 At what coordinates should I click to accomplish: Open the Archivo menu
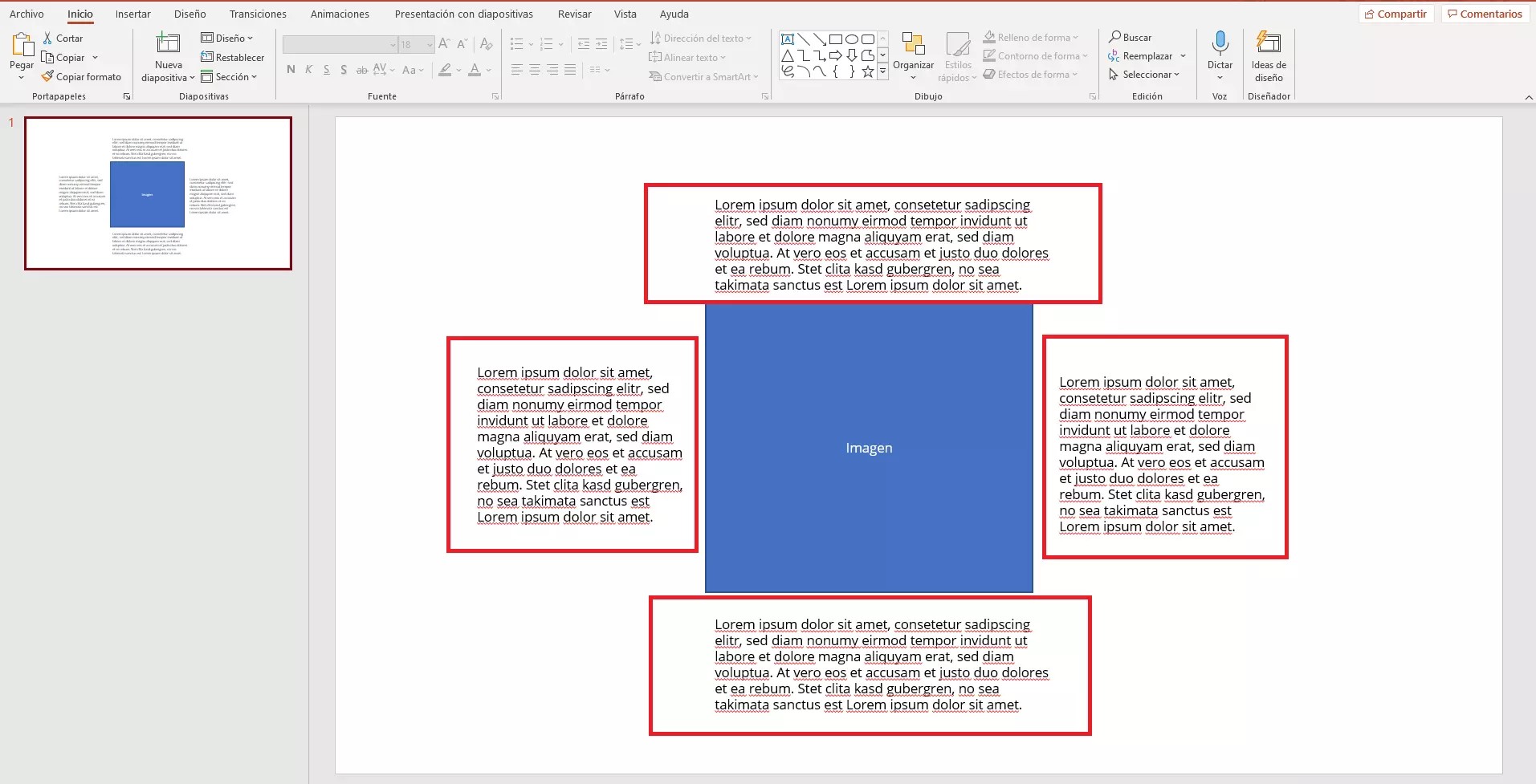pos(26,14)
